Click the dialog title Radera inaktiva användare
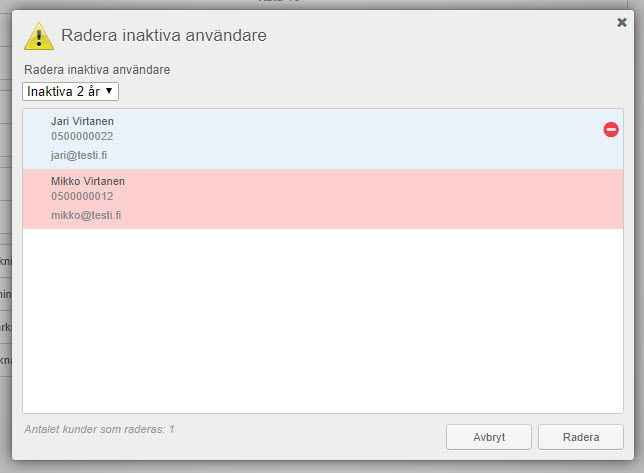 click(163, 35)
